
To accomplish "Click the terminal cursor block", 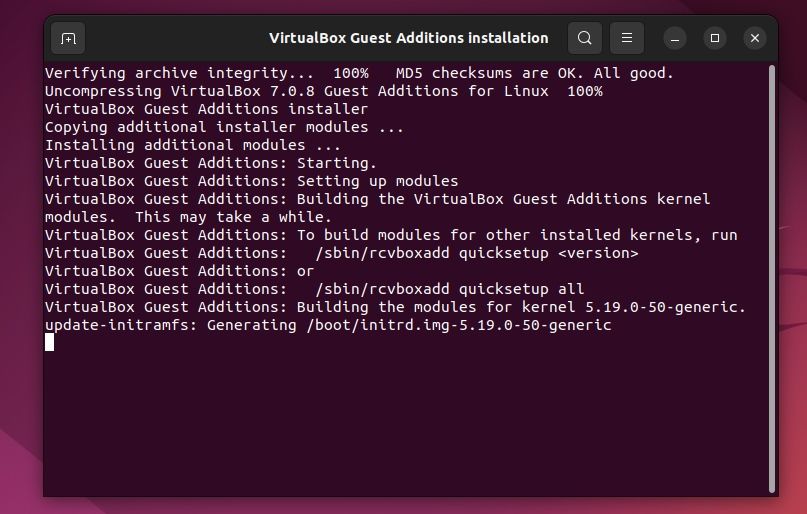I will [49, 342].
